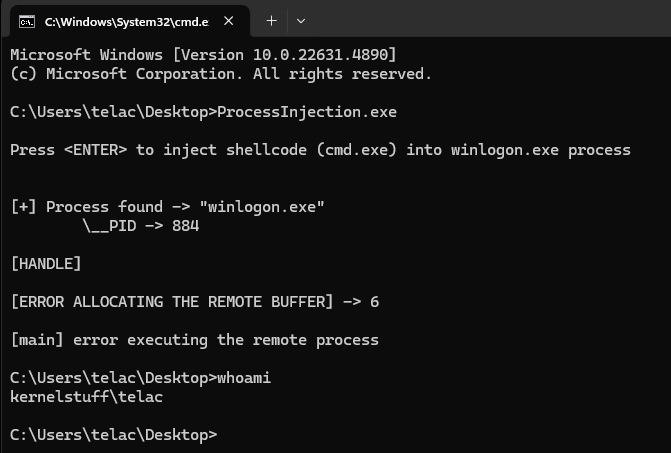
Task: Click the PID -> 884 output line
Action: [141, 226]
